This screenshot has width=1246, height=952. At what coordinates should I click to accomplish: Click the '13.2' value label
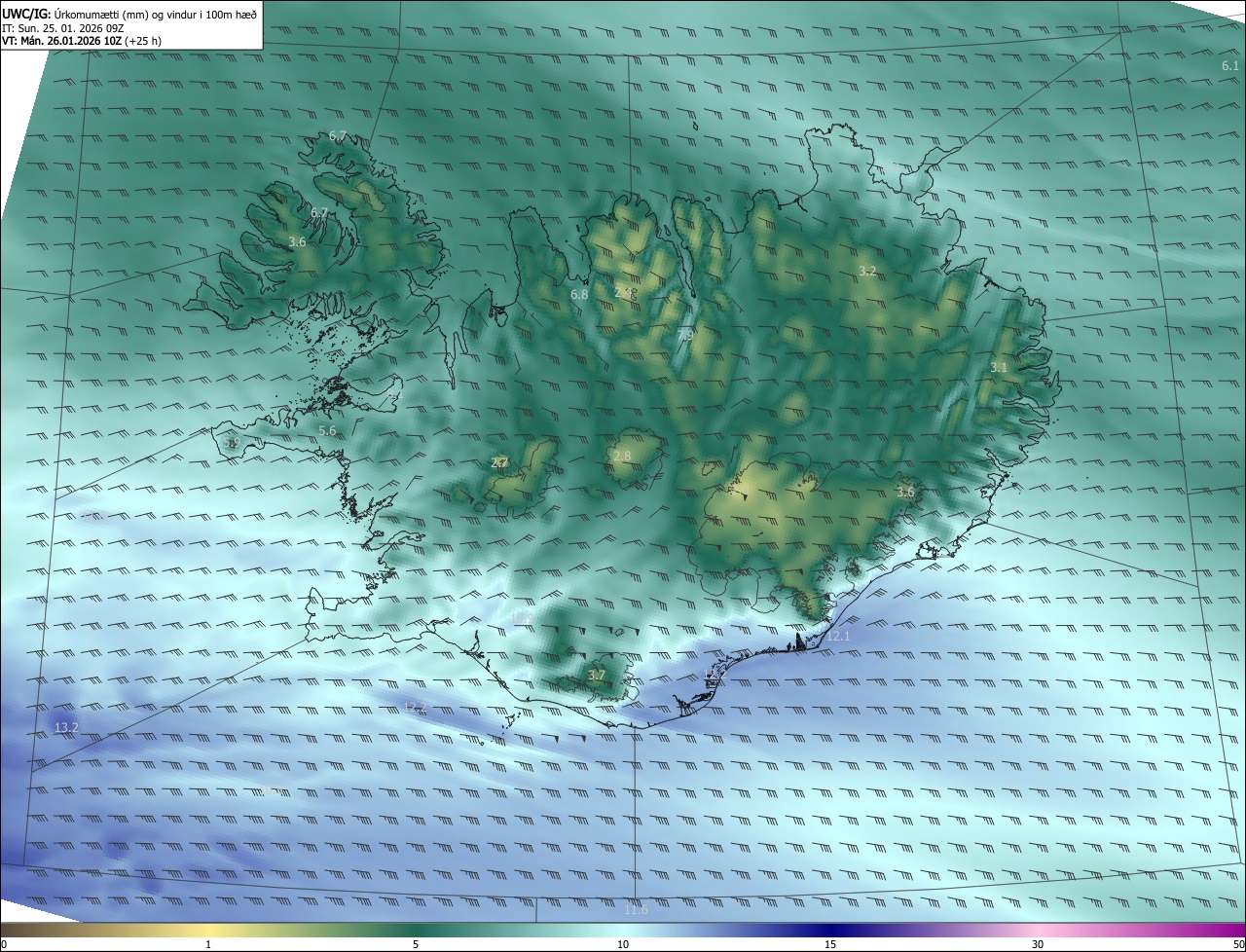66,727
